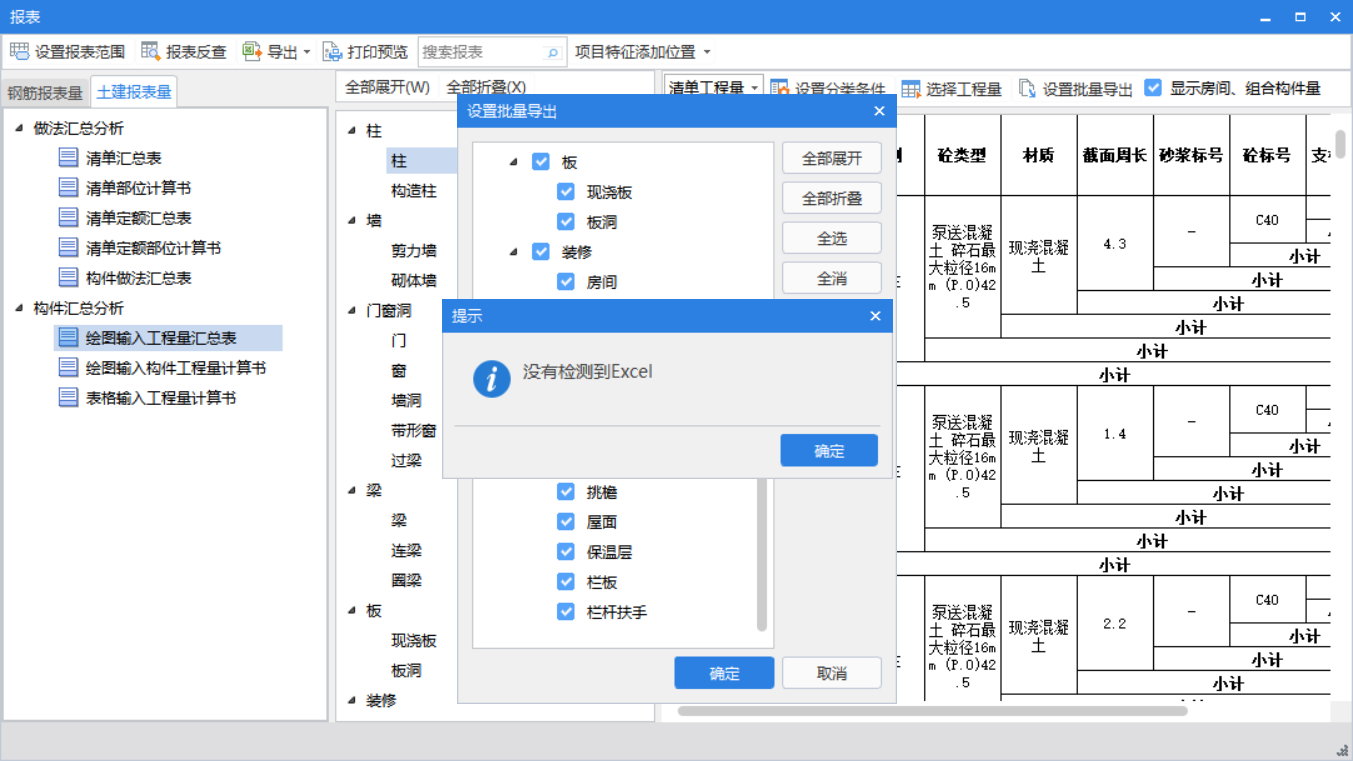Viewport: 1353px width, 761px height.
Task: Uncheck the 挑檐 checkbox
Action: pyautogui.click(x=566, y=492)
